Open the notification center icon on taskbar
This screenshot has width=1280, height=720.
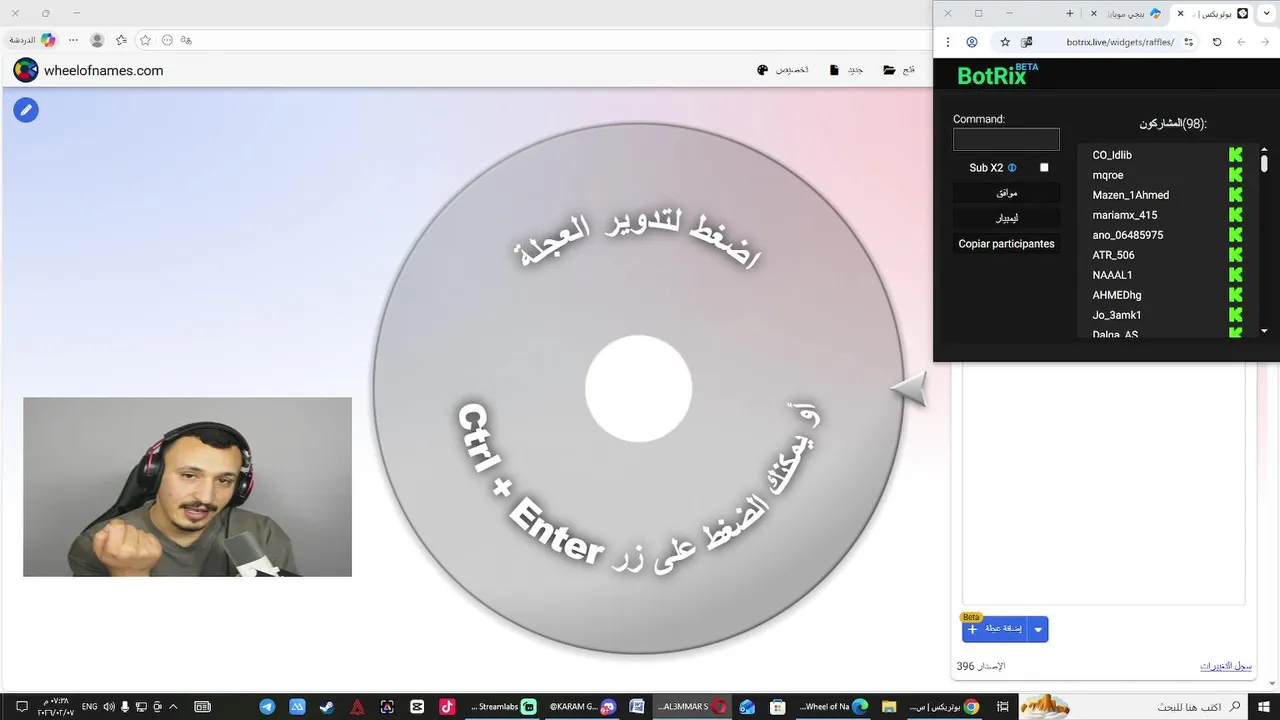tap(22, 706)
